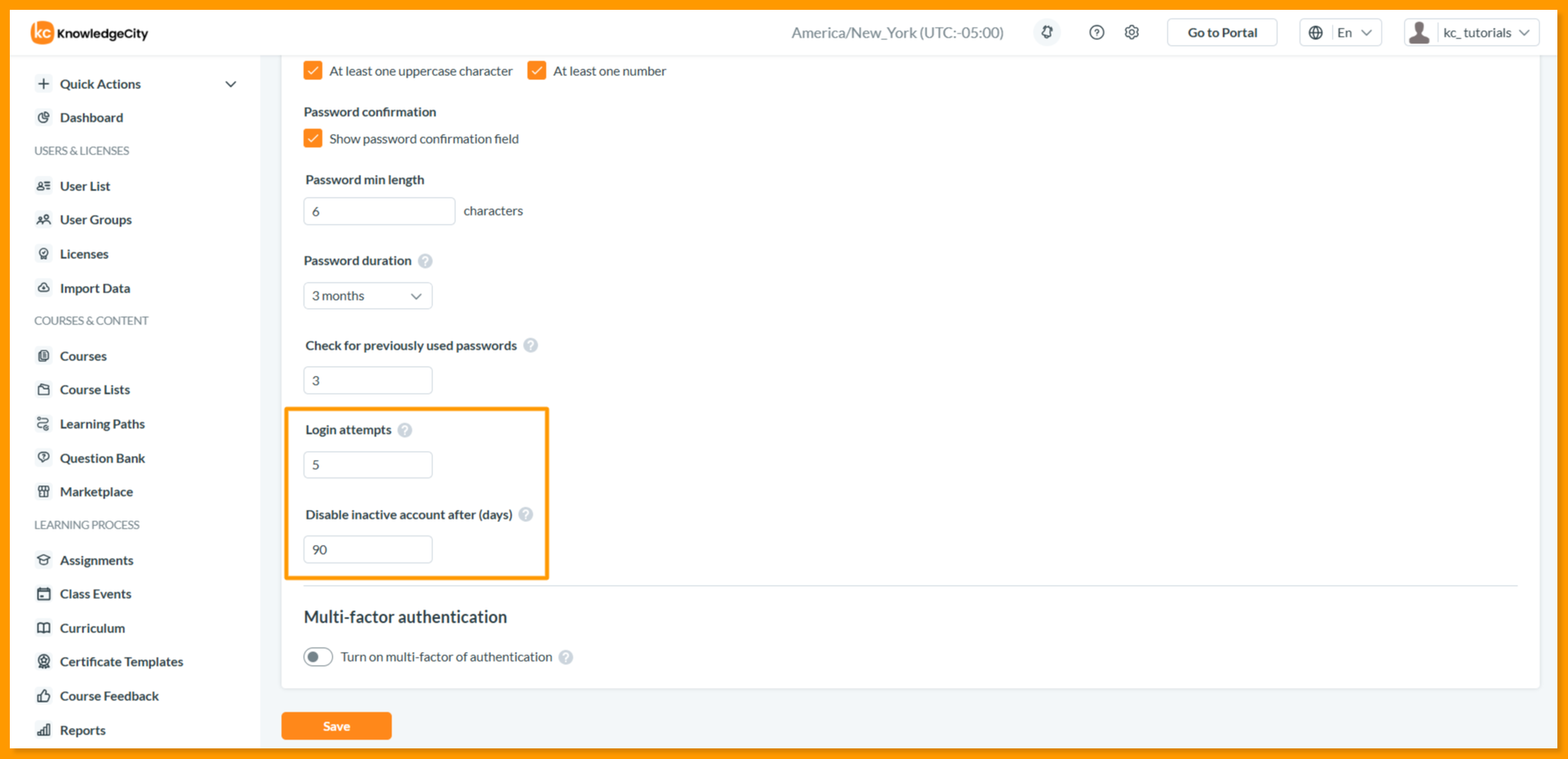Click the Quick Actions plus icon
The width and height of the screenshot is (1568, 759).
click(x=44, y=83)
